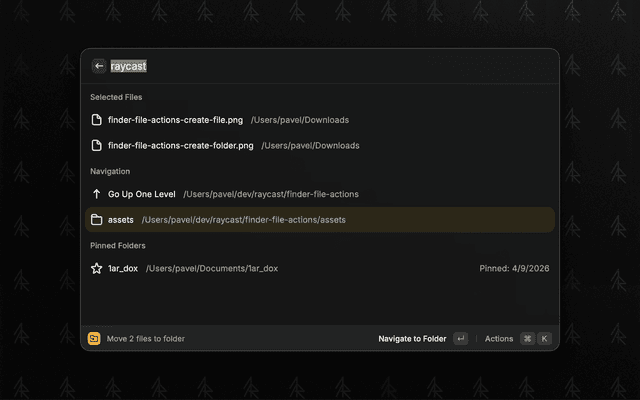Click the star icon next to 1ar_dox
This screenshot has height=400, width=640.
tap(97, 268)
